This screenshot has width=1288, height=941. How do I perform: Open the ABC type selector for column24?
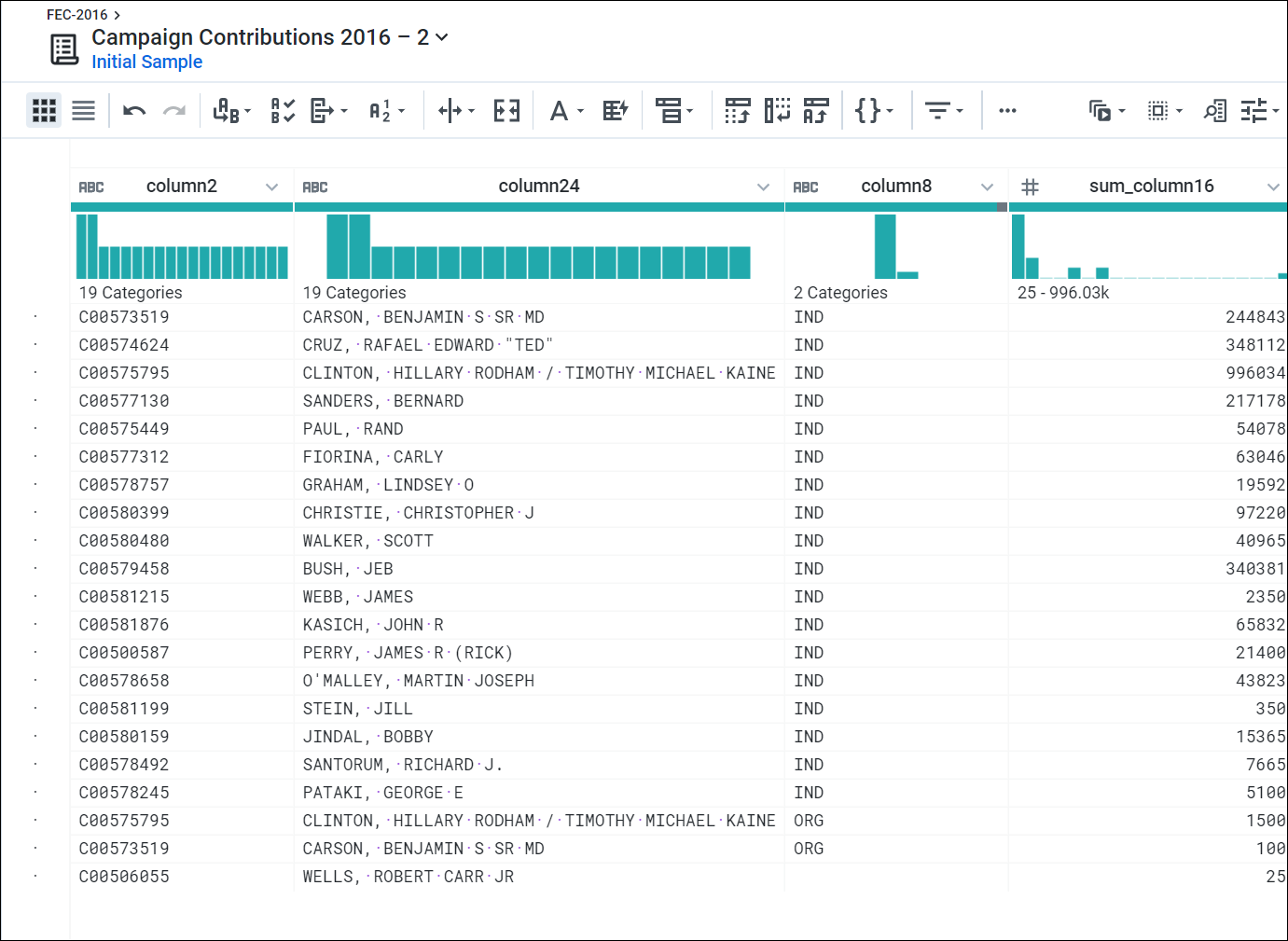click(x=315, y=187)
